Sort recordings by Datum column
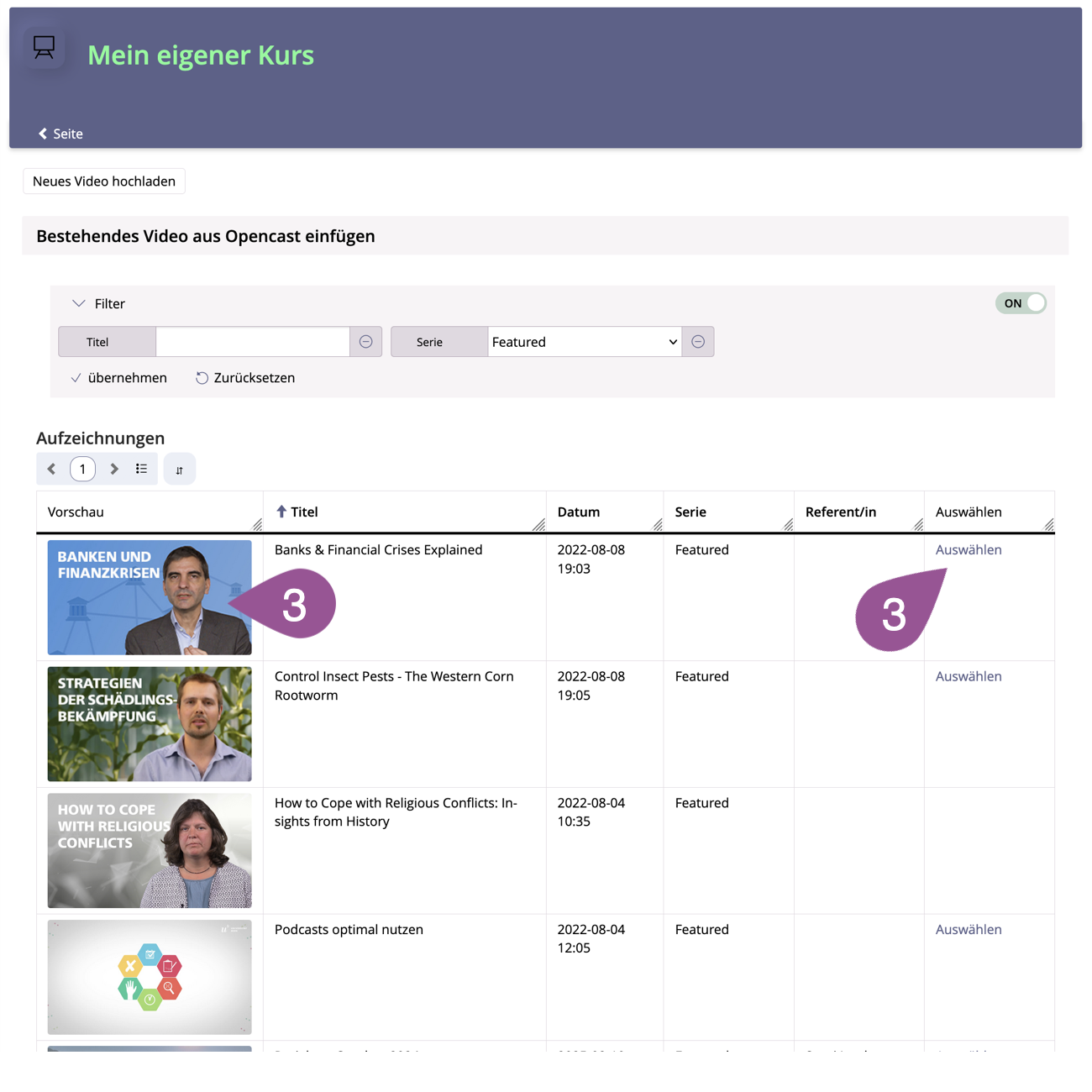The height and width of the screenshot is (1092, 1092). [579, 512]
